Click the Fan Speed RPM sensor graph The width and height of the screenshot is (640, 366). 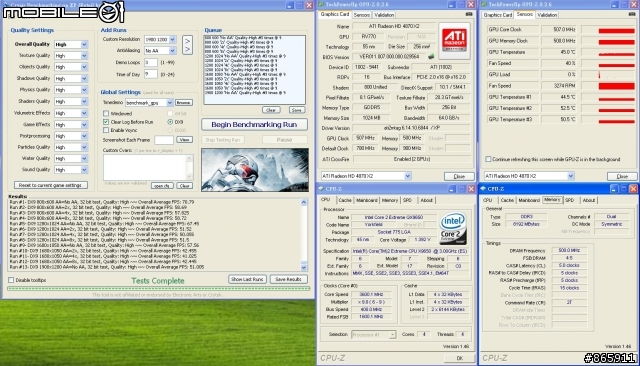[x=608, y=86]
